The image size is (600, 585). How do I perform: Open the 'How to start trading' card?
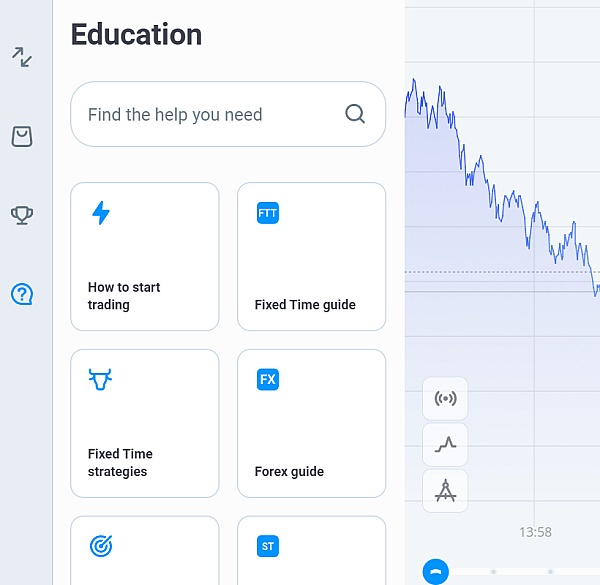click(145, 257)
